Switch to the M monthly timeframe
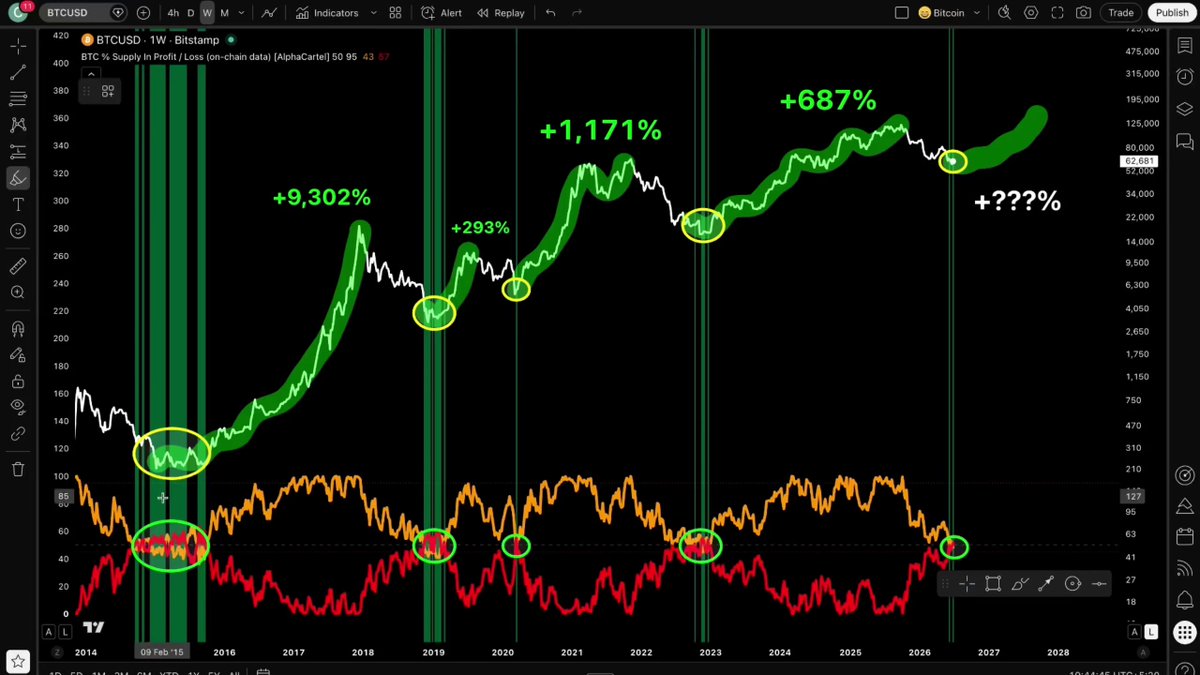1200x675 pixels. click(x=224, y=13)
